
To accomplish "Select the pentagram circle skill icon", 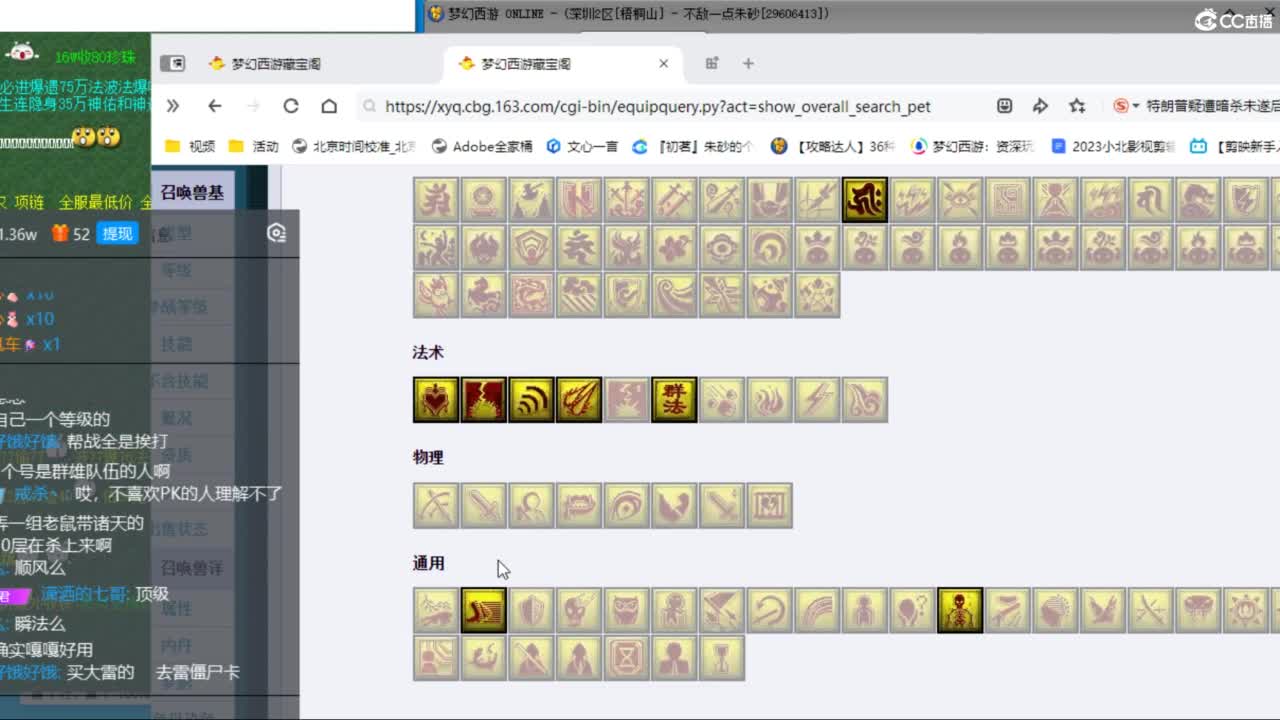I will coord(817,295).
